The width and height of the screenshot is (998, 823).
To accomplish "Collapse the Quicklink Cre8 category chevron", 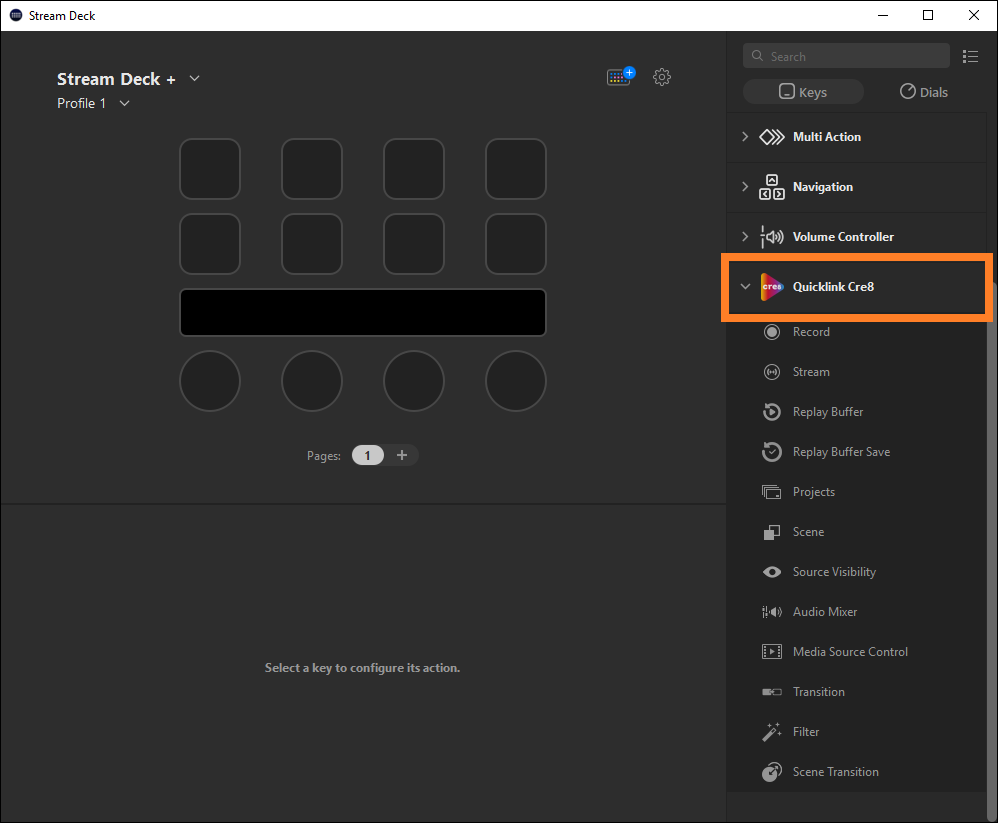I will point(745,287).
